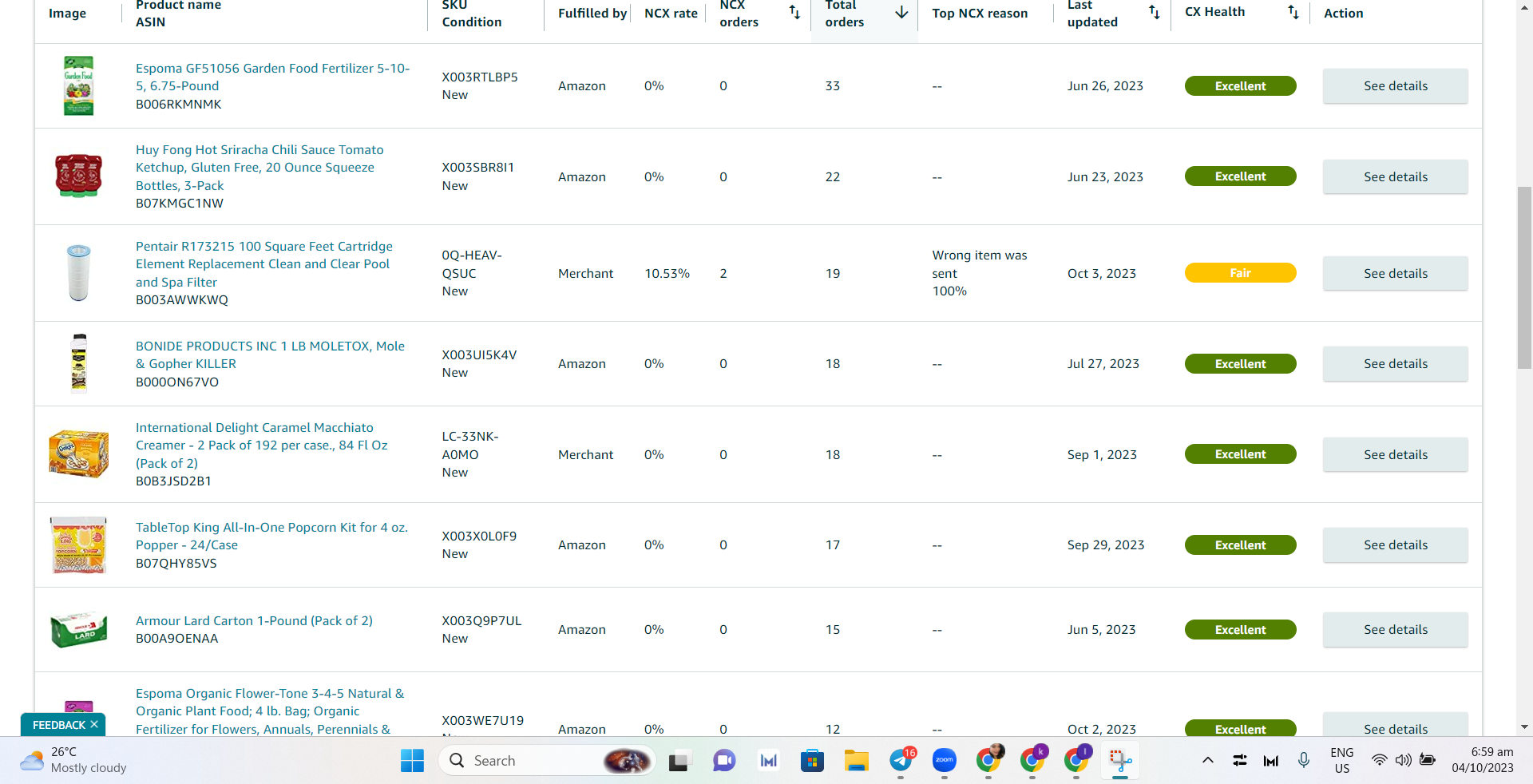Click in the taskbar Search box
This screenshot has width=1533, height=784.
547,761
